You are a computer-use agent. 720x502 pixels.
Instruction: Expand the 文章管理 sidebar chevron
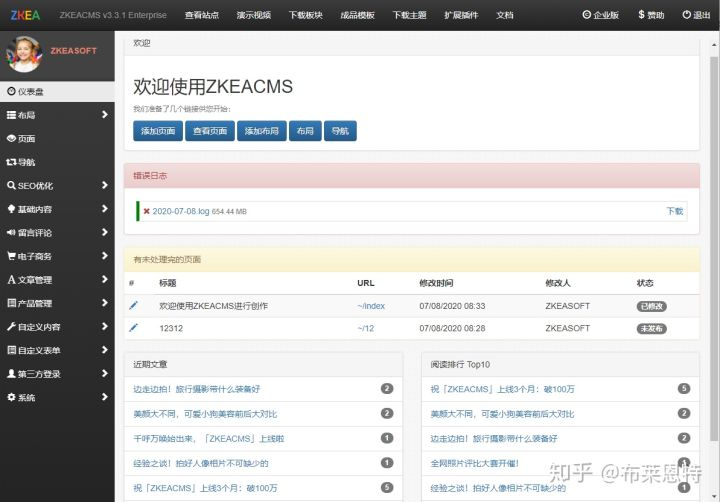[105, 279]
